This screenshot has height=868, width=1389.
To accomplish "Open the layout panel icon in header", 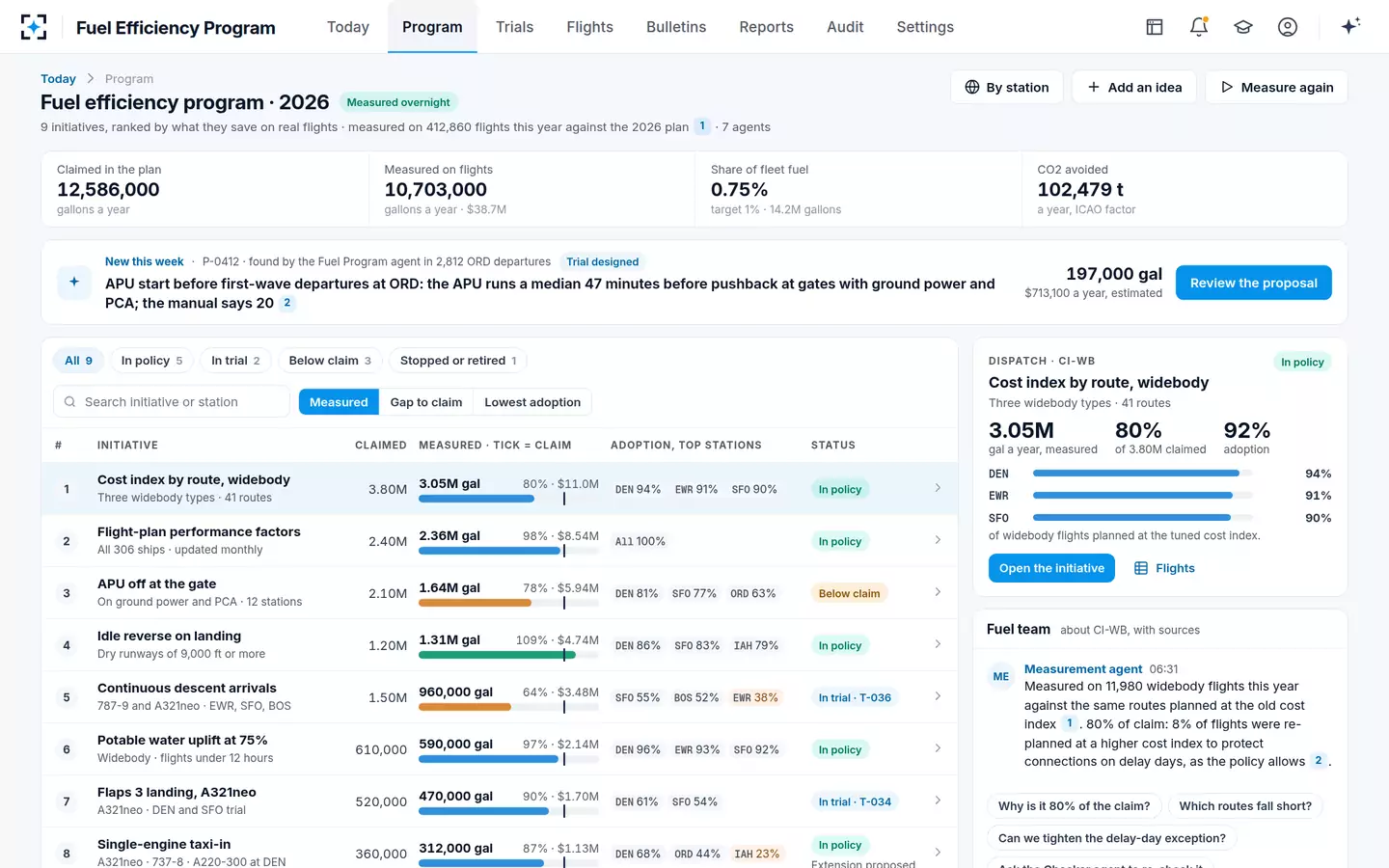I will pyautogui.click(x=1155, y=27).
